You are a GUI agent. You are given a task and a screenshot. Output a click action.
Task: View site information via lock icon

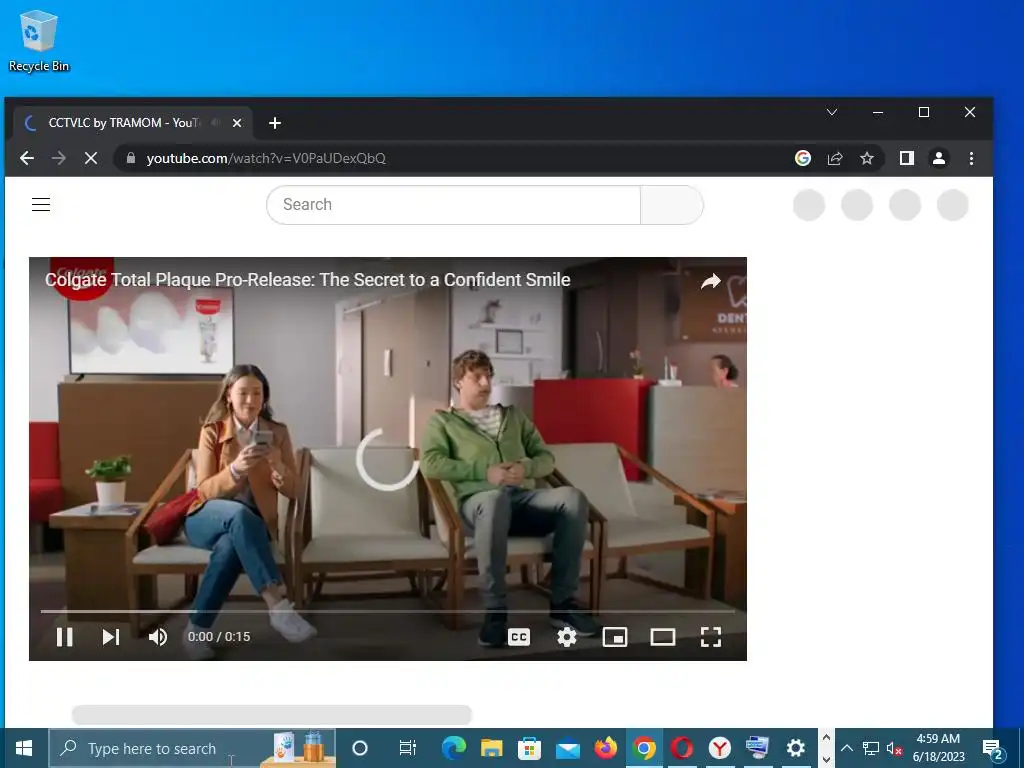click(x=131, y=158)
